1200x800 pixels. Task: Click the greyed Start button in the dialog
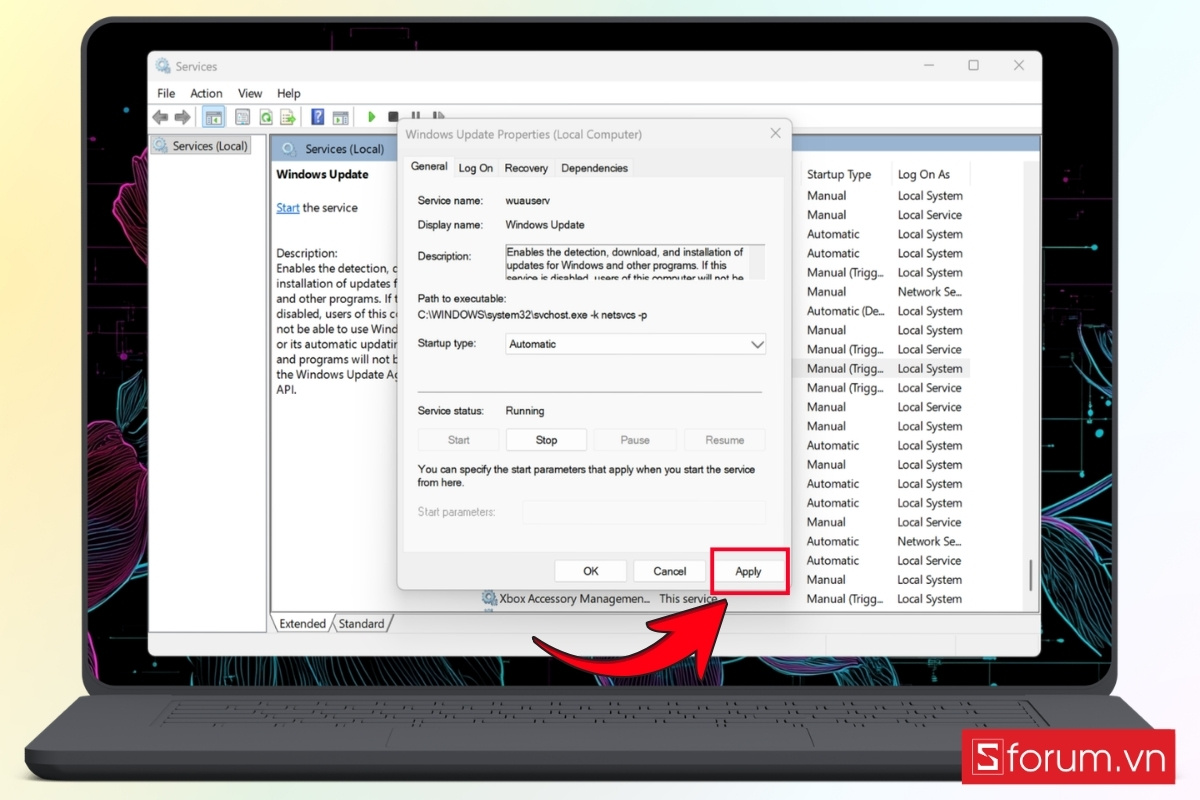pos(459,440)
